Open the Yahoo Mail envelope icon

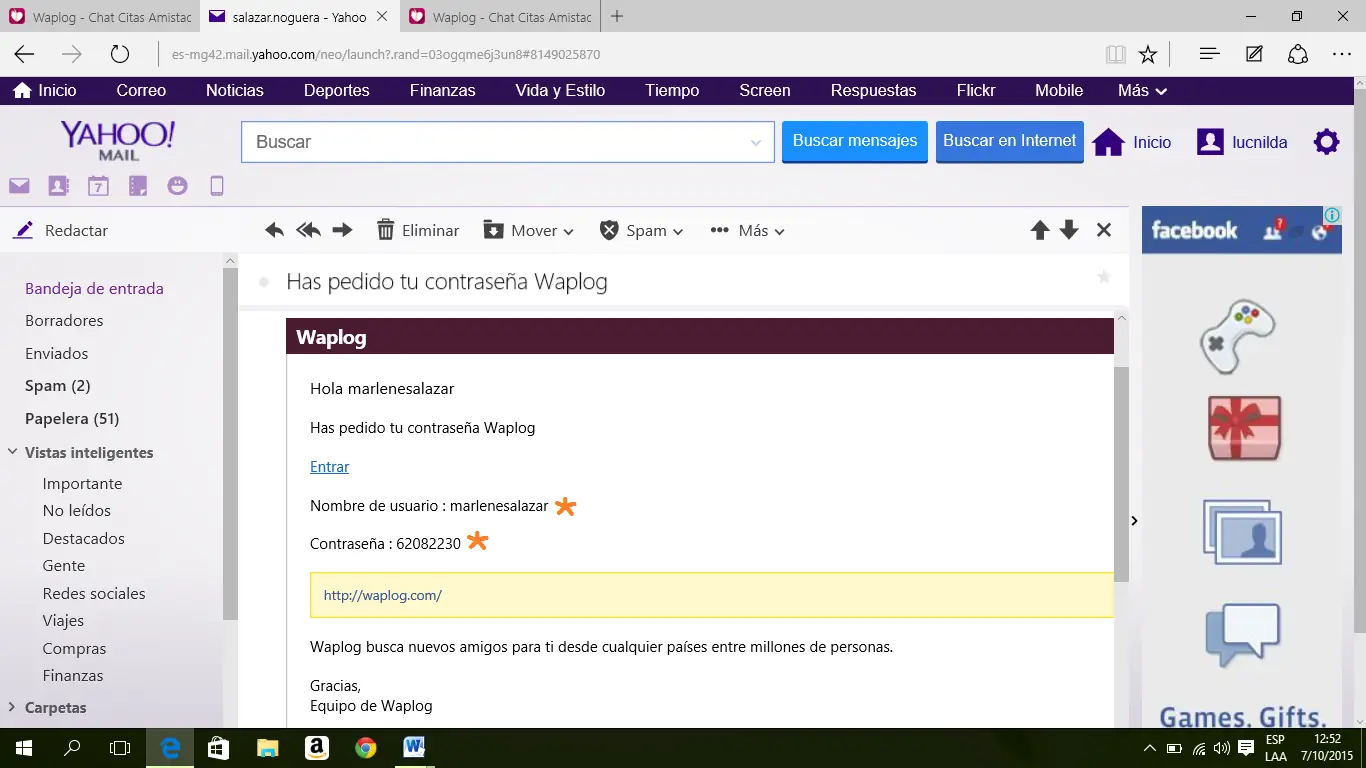[x=19, y=185]
